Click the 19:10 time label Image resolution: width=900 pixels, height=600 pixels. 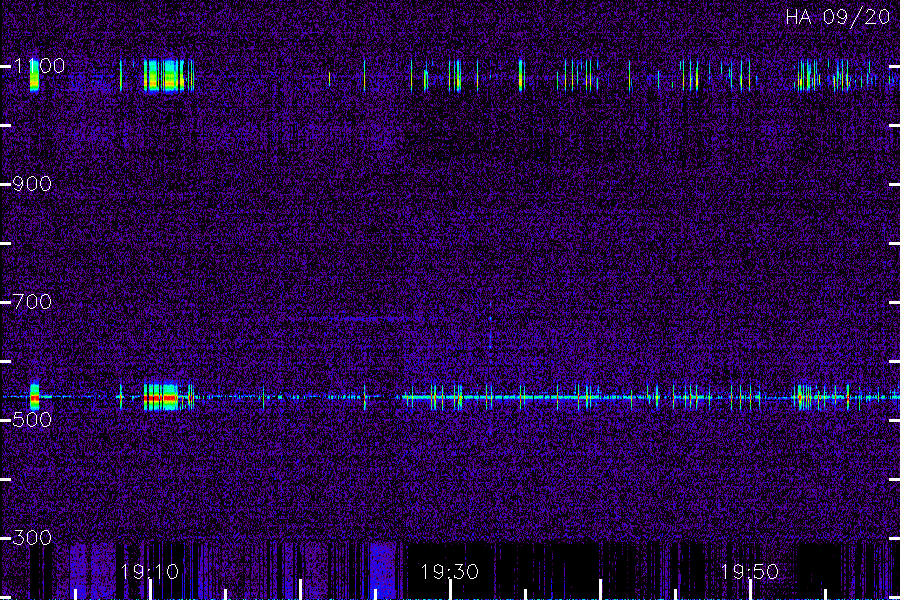[150, 571]
